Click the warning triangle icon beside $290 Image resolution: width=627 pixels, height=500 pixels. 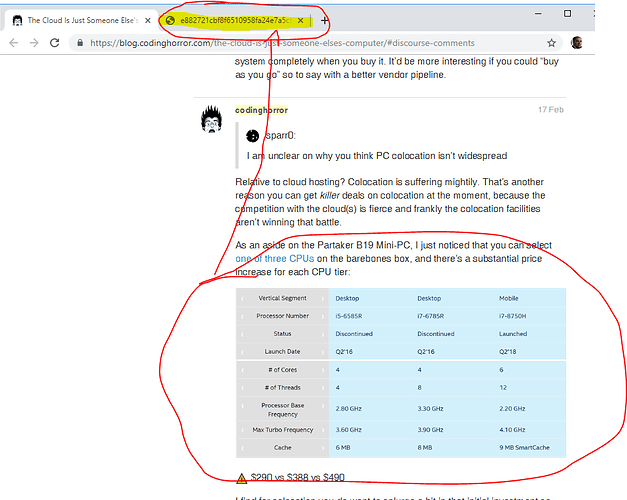[242, 478]
